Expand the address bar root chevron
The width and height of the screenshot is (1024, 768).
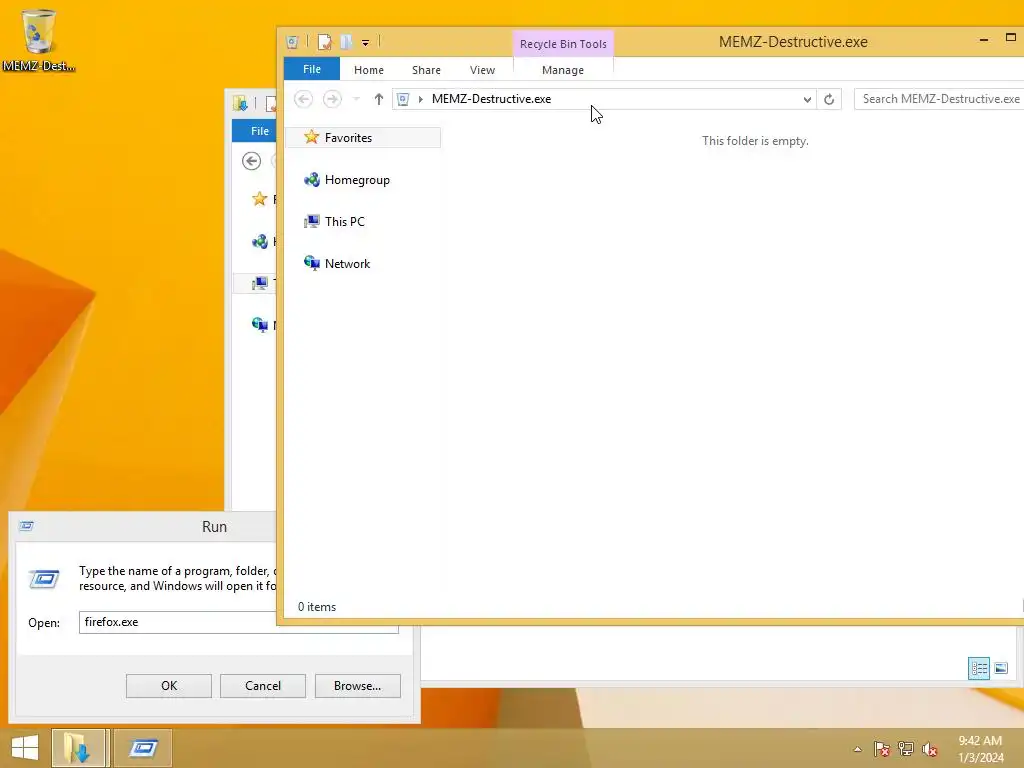click(x=421, y=99)
